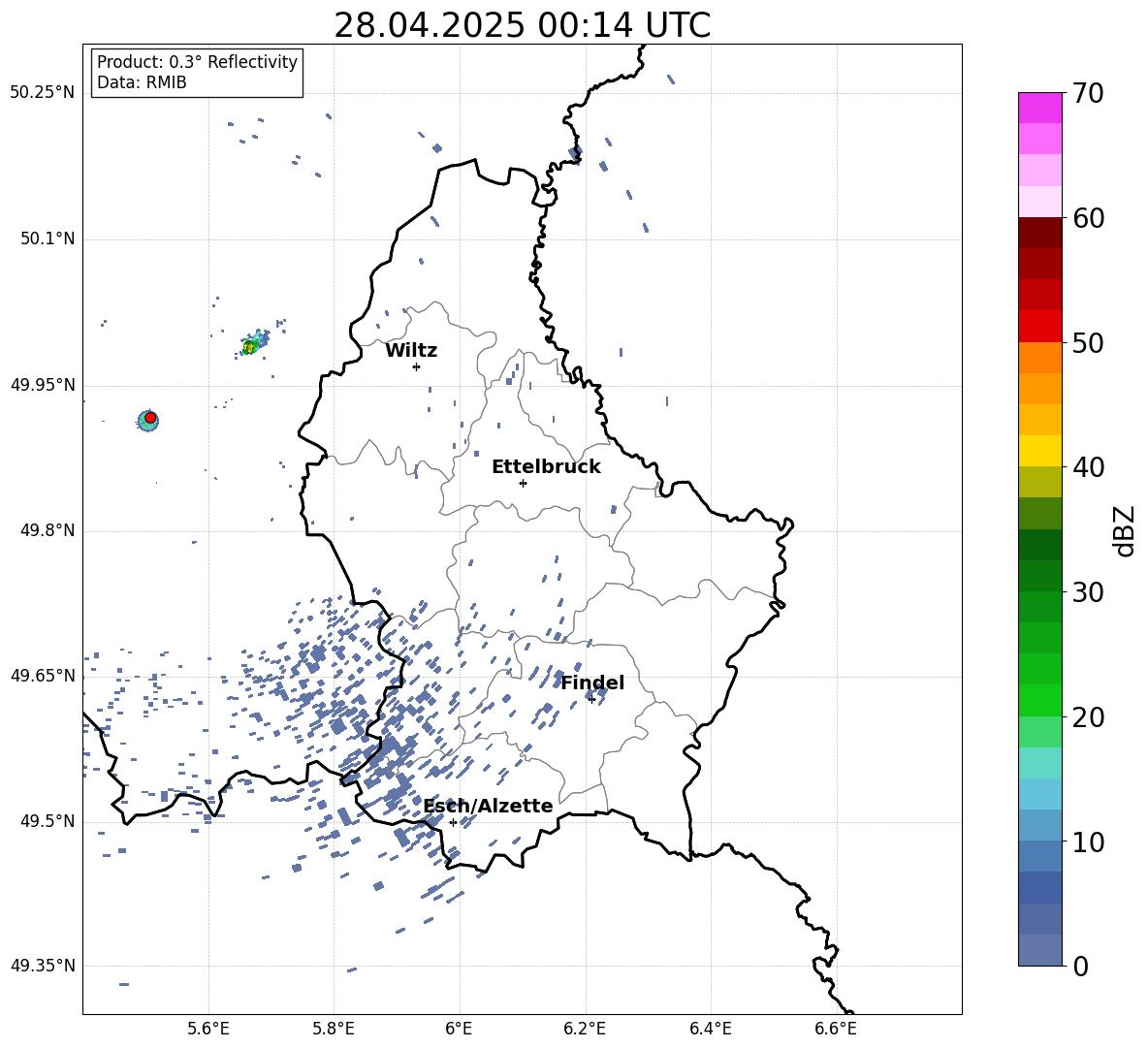Click the 6.2°E longitude label
The image size is (1148, 1048).
point(585,1029)
